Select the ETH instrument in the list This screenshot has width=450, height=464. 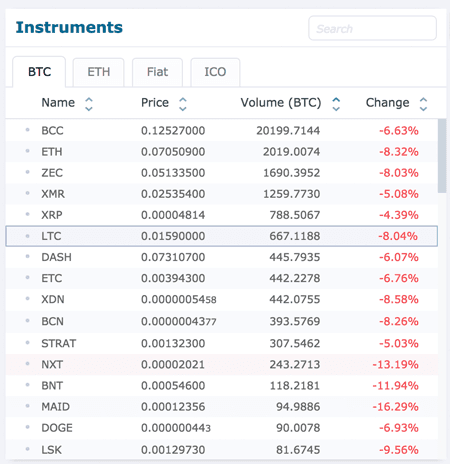[52, 152]
